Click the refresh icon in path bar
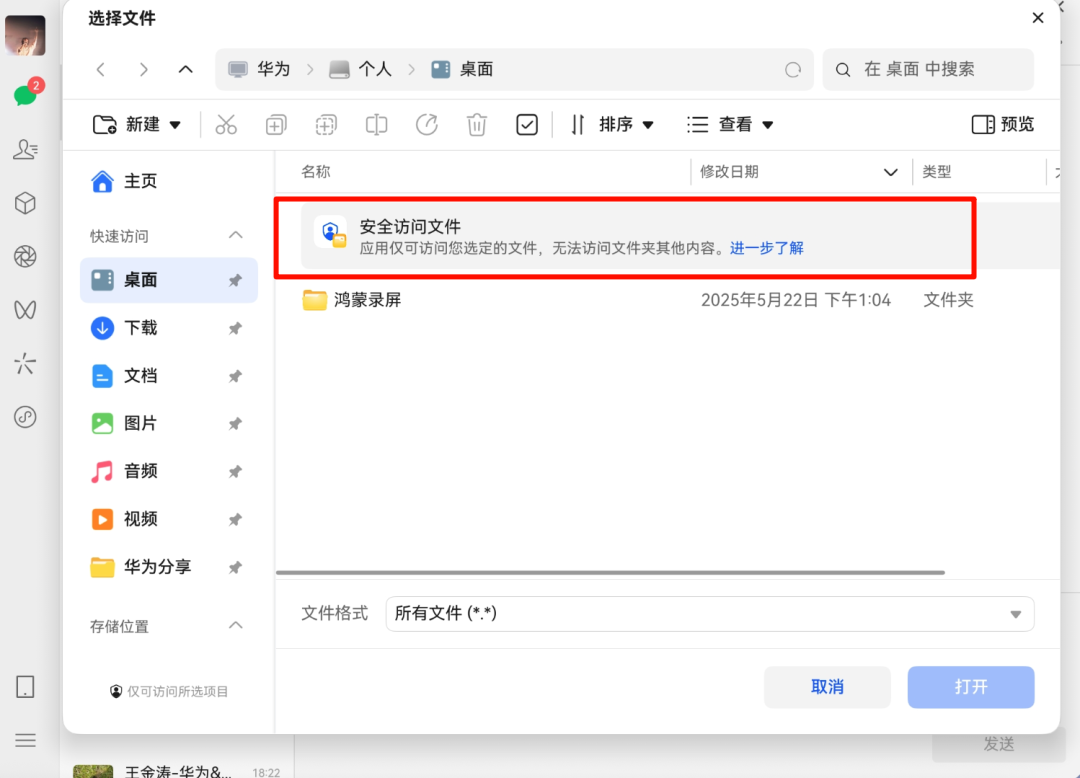The image size is (1080, 778). click(x=793, y=70)
